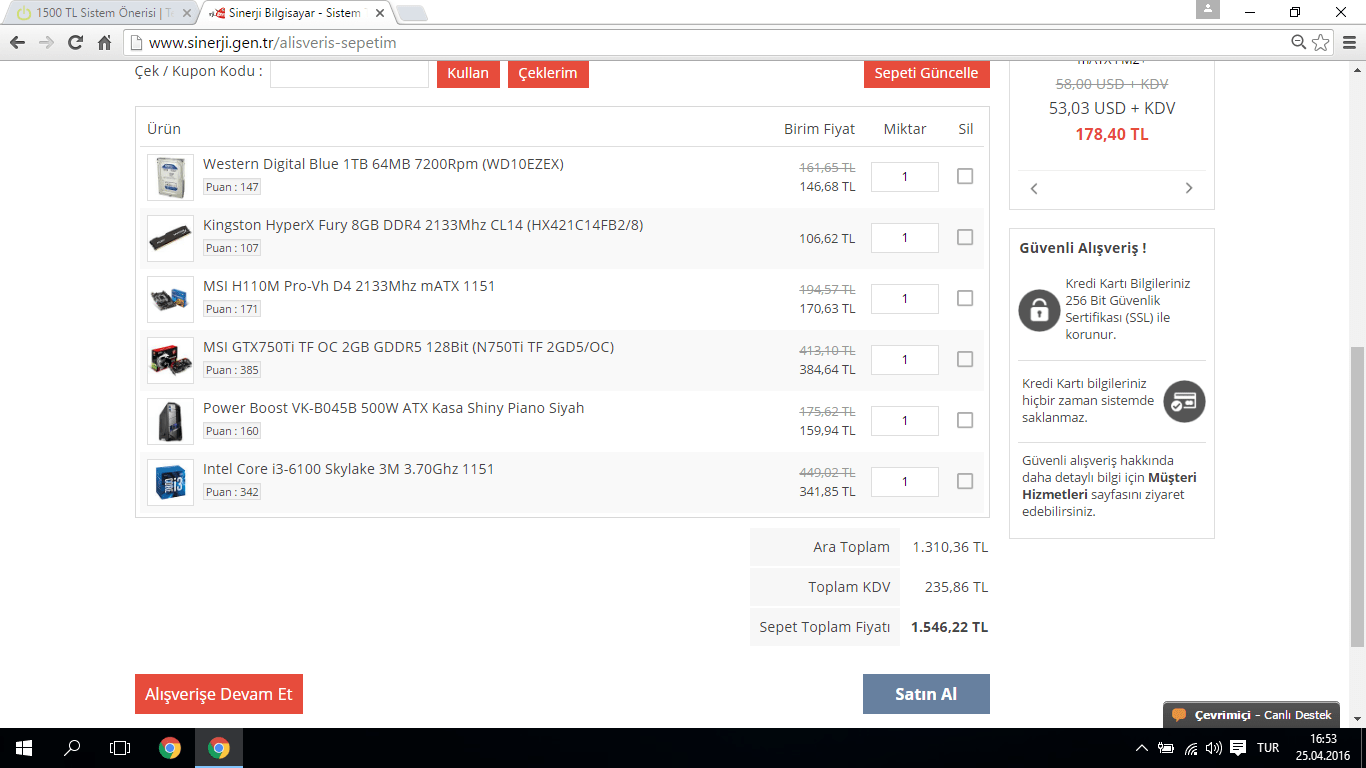Open the Intel Core i3-6100 thumbnail
The image size is (1366, 768).
[170, 482]
